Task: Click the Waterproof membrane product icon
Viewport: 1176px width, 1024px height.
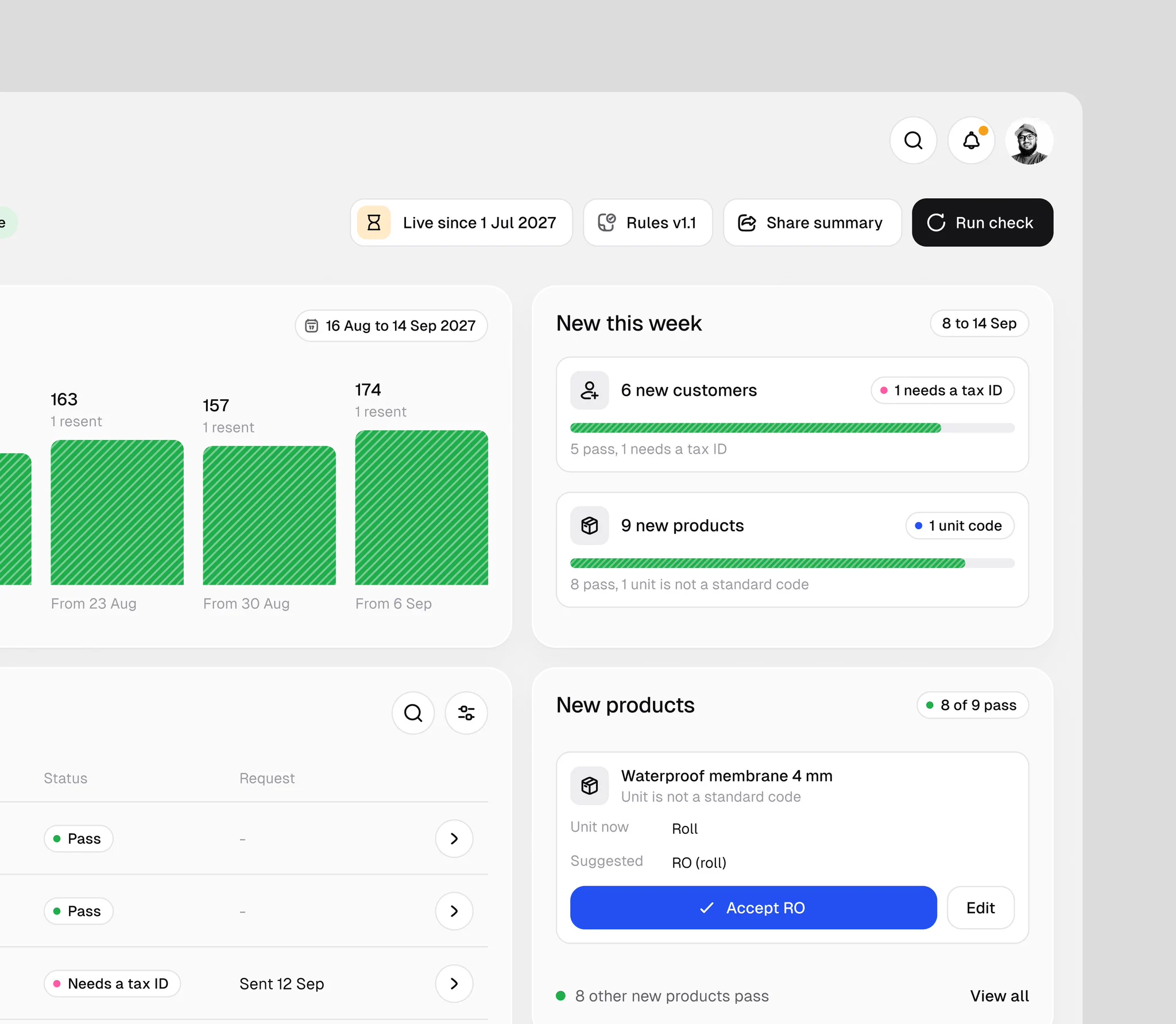Action: point(589,786)
